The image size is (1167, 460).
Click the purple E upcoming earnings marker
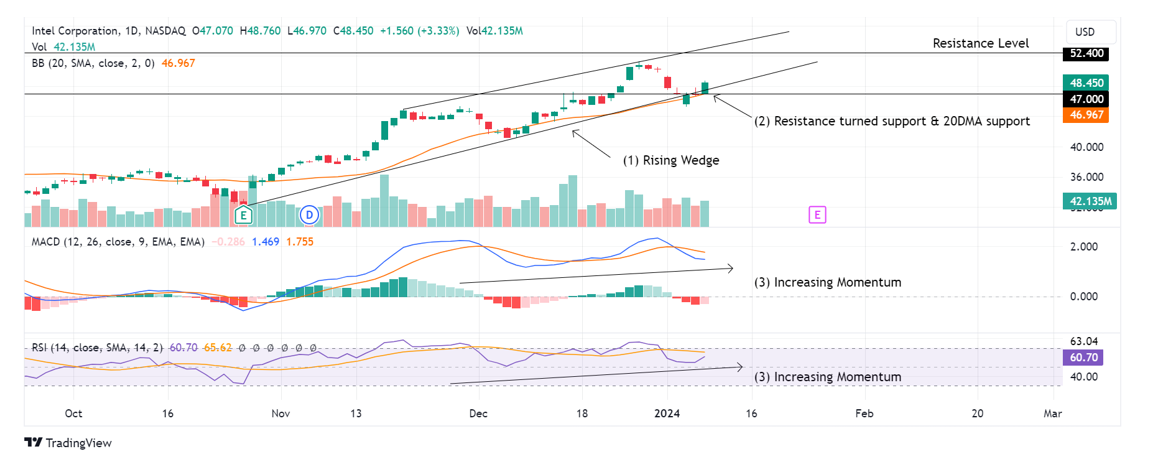pos(817,215)
